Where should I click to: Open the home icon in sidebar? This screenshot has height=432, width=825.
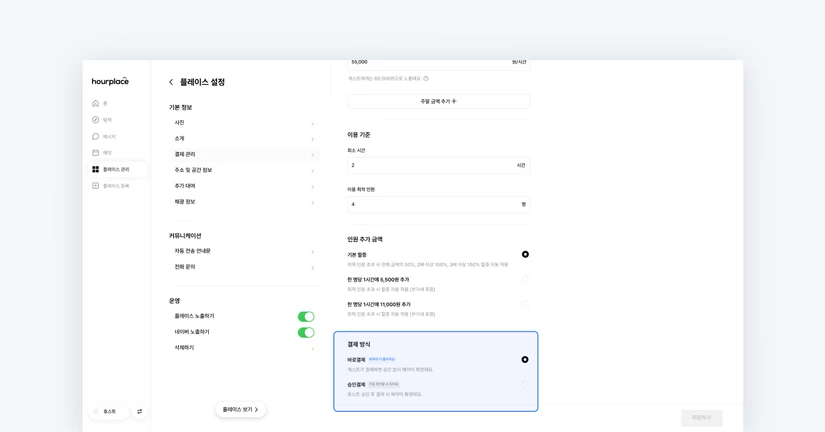pos(95,103)
